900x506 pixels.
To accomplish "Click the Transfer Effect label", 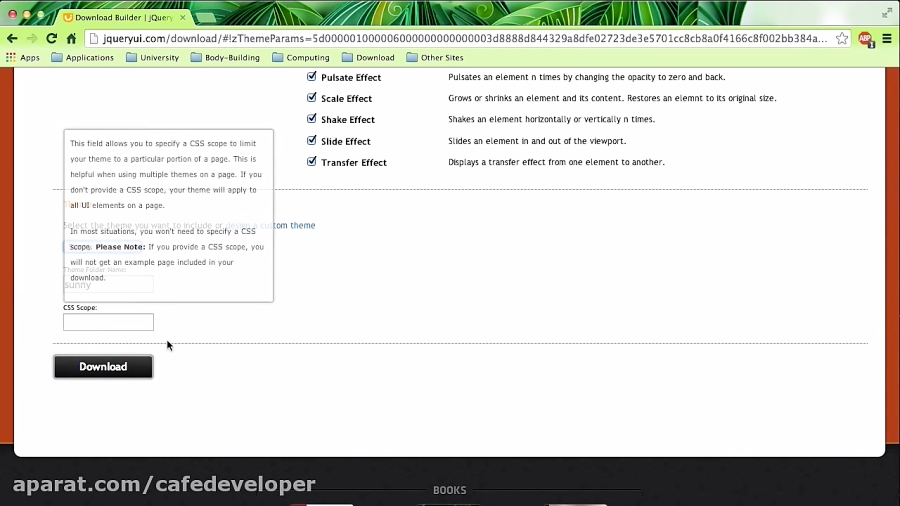I will tap(354, 162).
